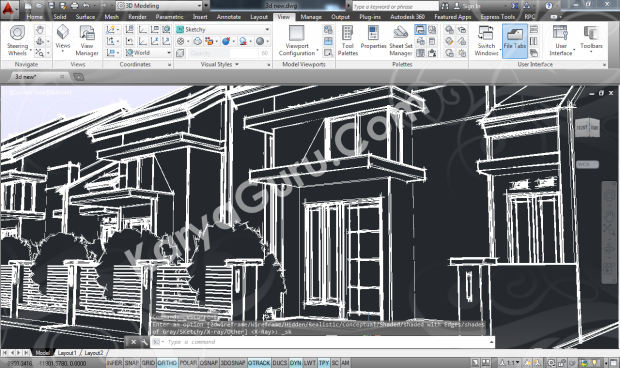Open the Steering Wheels tool
Image resolution: width=620 pixels, height=368 pixels.
pyautogui.click(x=17, y=40)
